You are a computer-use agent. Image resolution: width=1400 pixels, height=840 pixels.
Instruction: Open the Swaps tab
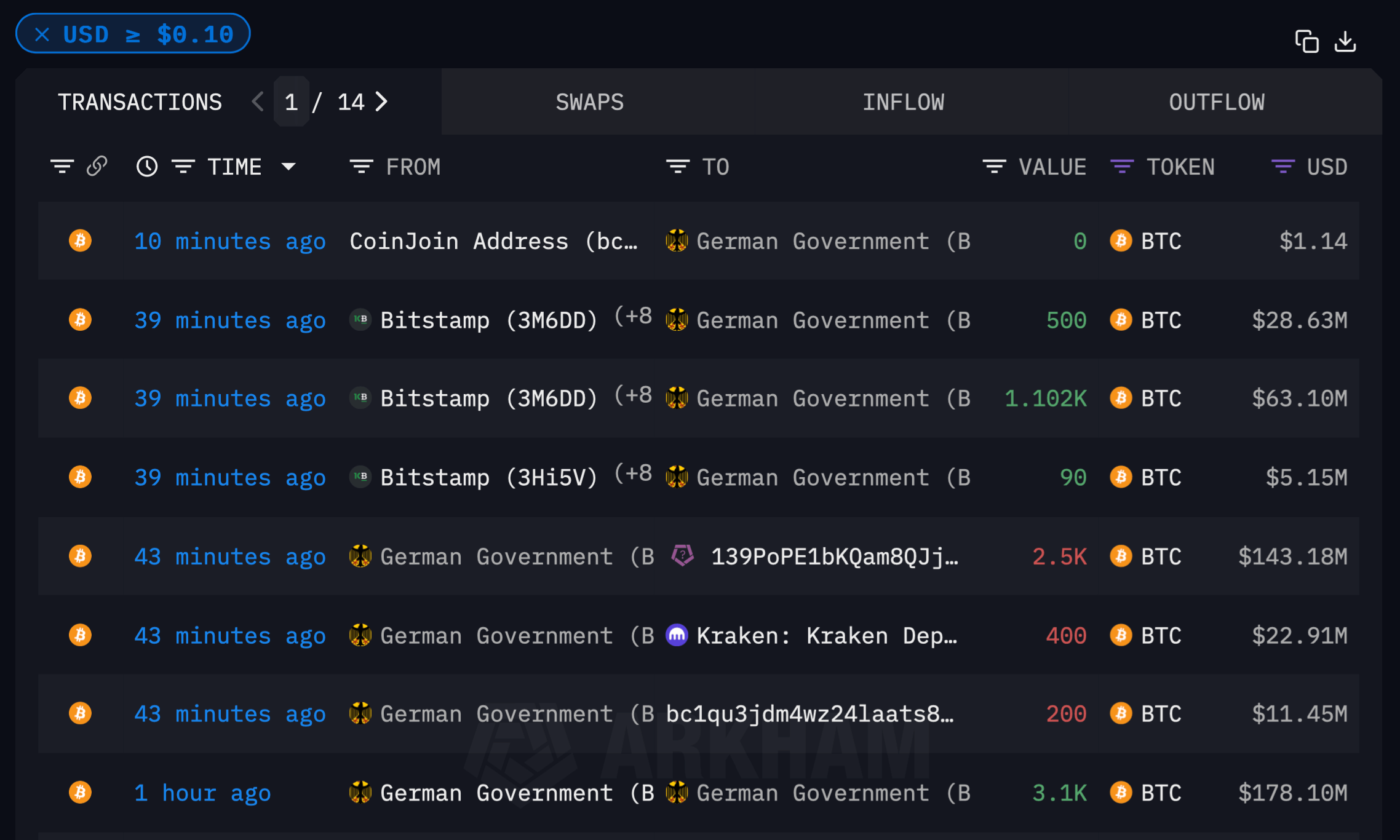coord(589,101)
